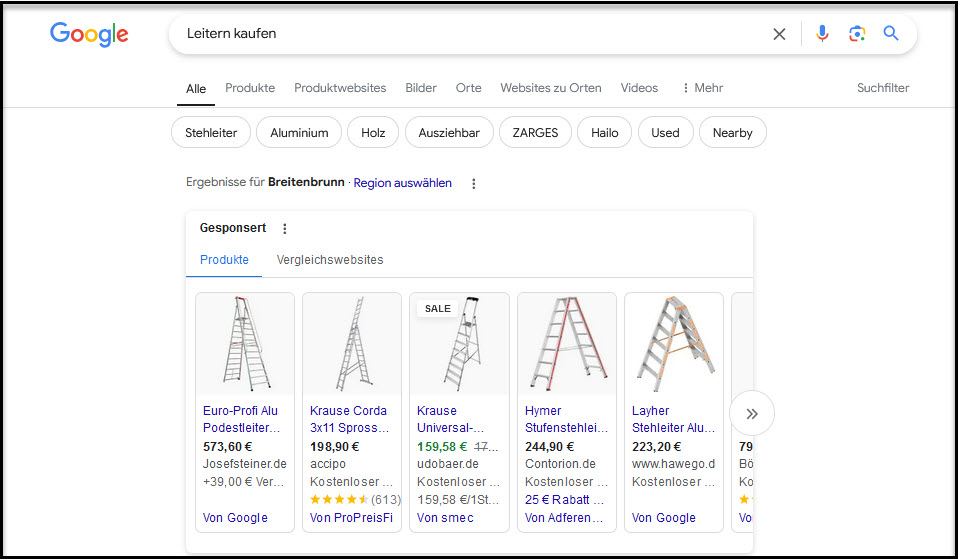
Task: Switch to the Videos tab
Action: (639, 88)
